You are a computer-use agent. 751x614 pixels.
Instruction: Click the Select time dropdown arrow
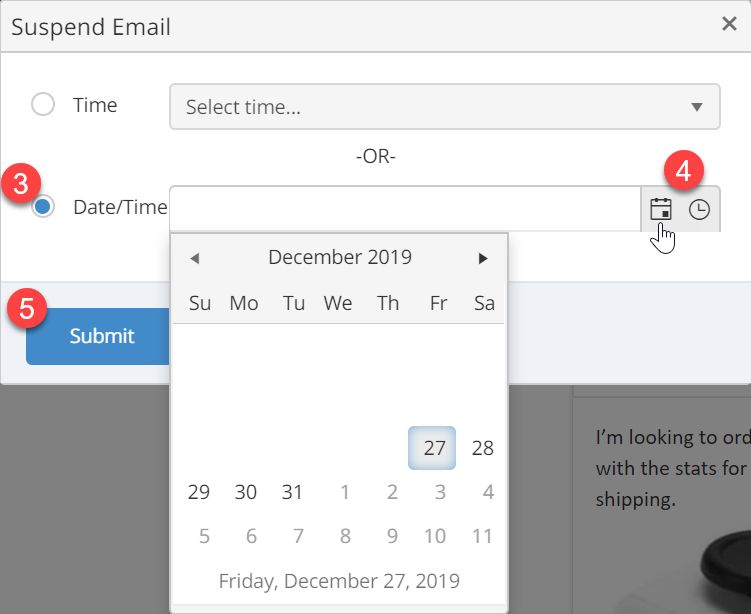click(x=697, y=107)
